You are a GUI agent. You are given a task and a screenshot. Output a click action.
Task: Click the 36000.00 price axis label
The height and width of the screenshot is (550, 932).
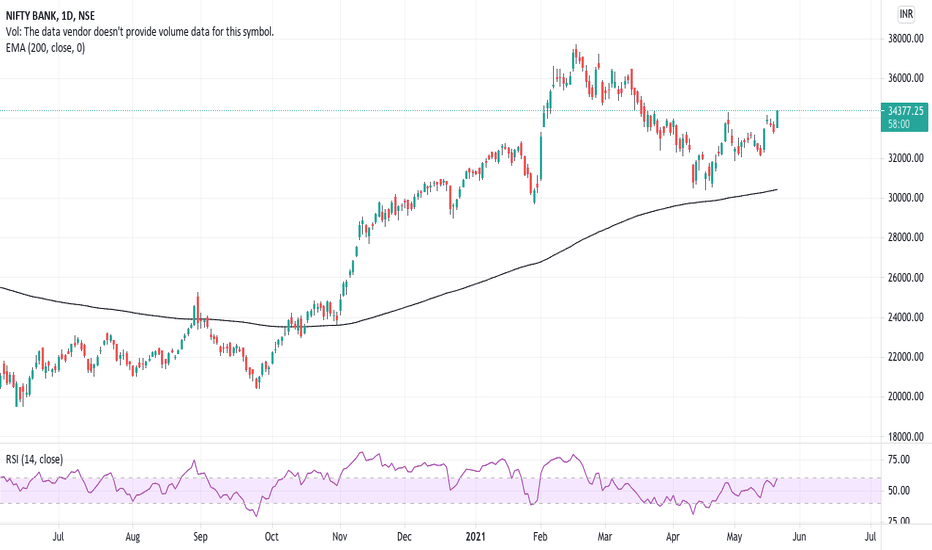point(905,78)
